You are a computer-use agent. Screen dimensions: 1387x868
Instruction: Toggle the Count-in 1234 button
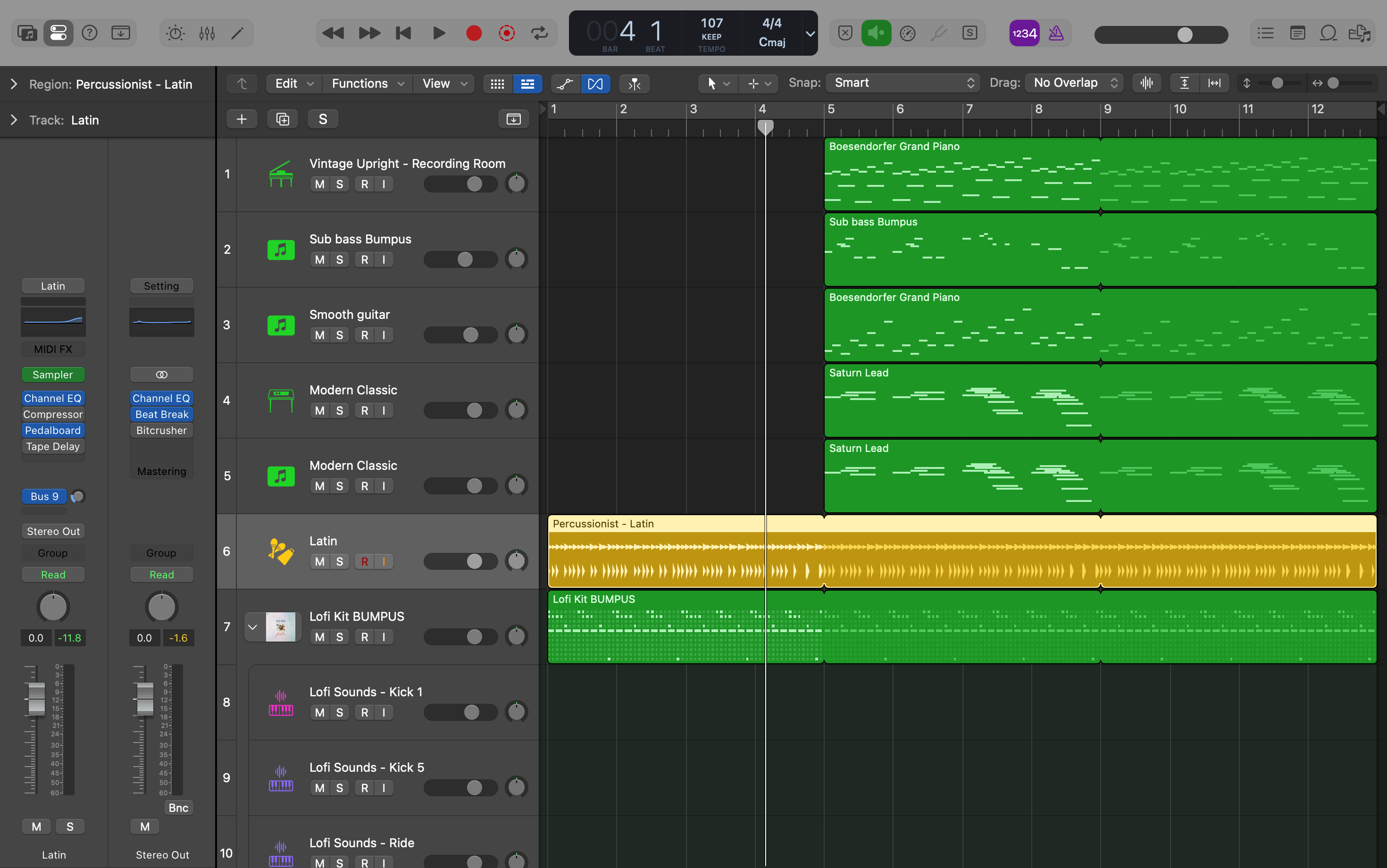(x=1024, y=33)
